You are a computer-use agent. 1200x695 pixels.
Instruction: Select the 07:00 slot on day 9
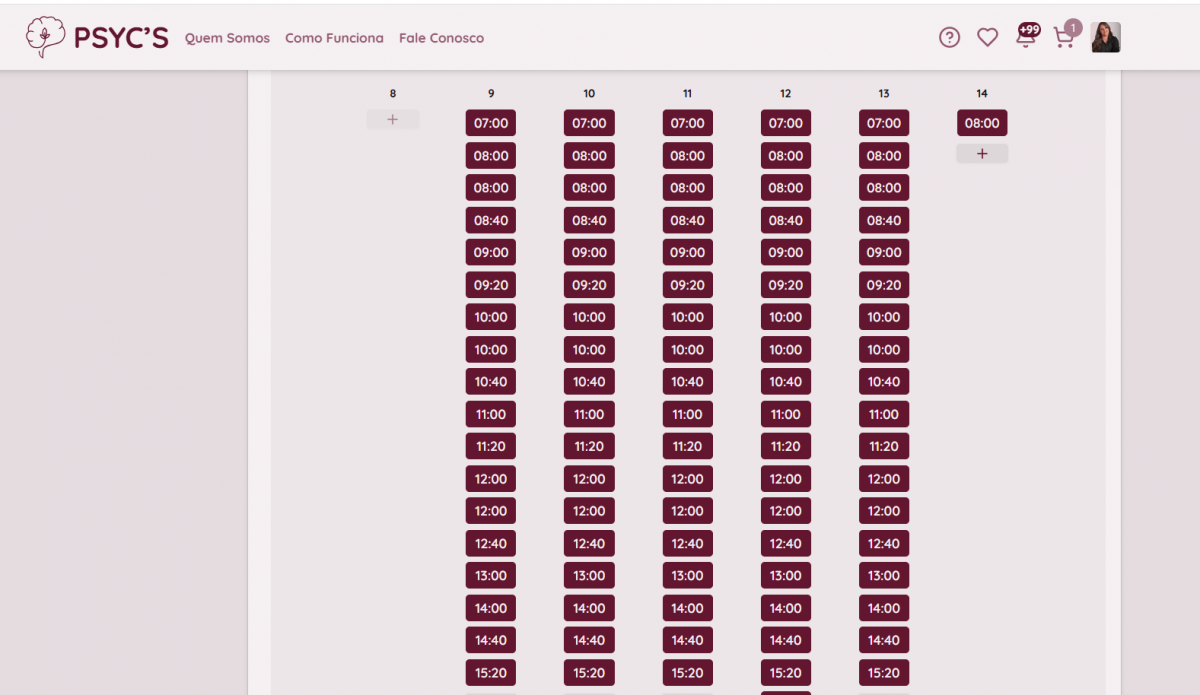click(x=491, y=123)
